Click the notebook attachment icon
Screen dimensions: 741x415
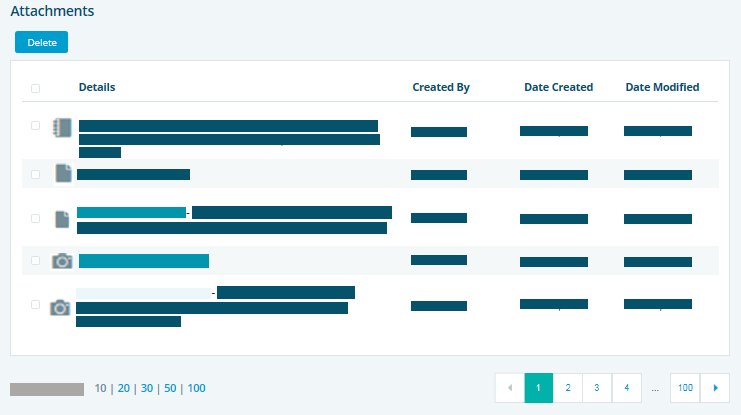62,128
